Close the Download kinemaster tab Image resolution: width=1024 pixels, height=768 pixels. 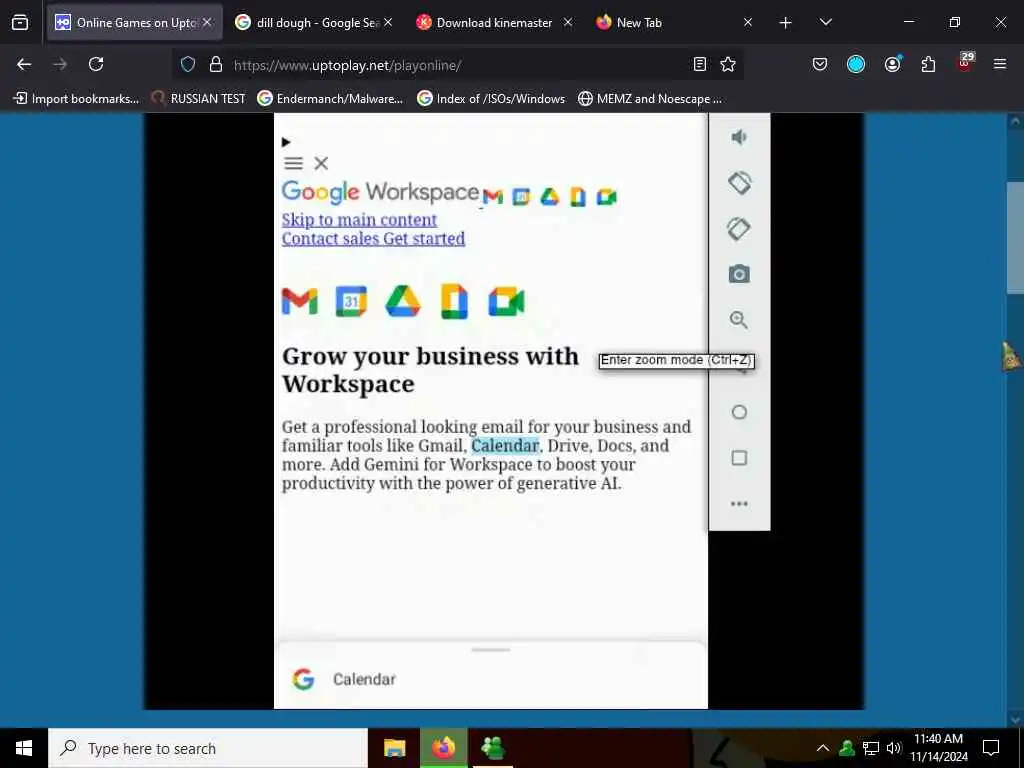click(x=568, y=23)
